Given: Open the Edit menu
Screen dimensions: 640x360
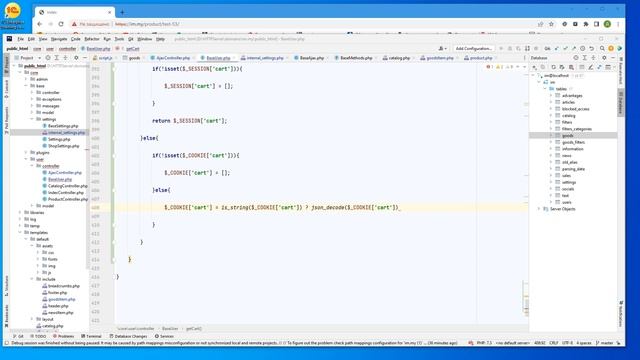Looking at the screenshot, I should 31,39.
